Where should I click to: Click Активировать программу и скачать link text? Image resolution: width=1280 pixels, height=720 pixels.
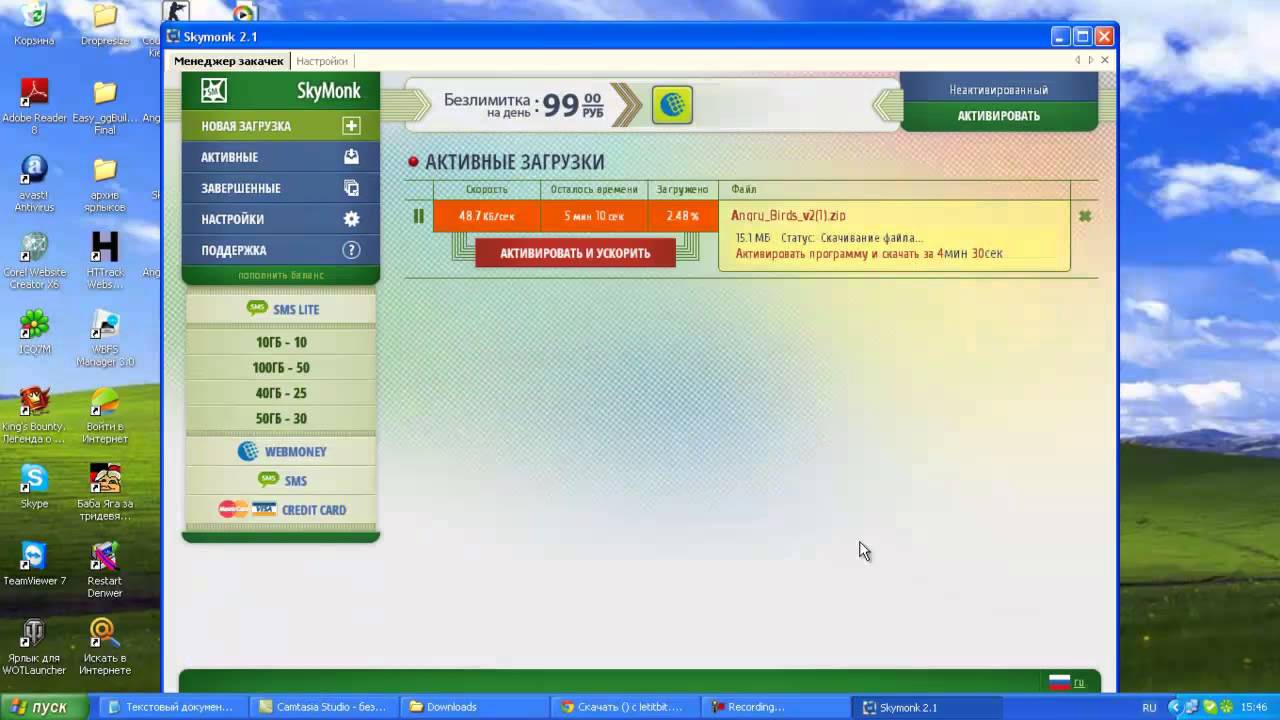(869, 254)
